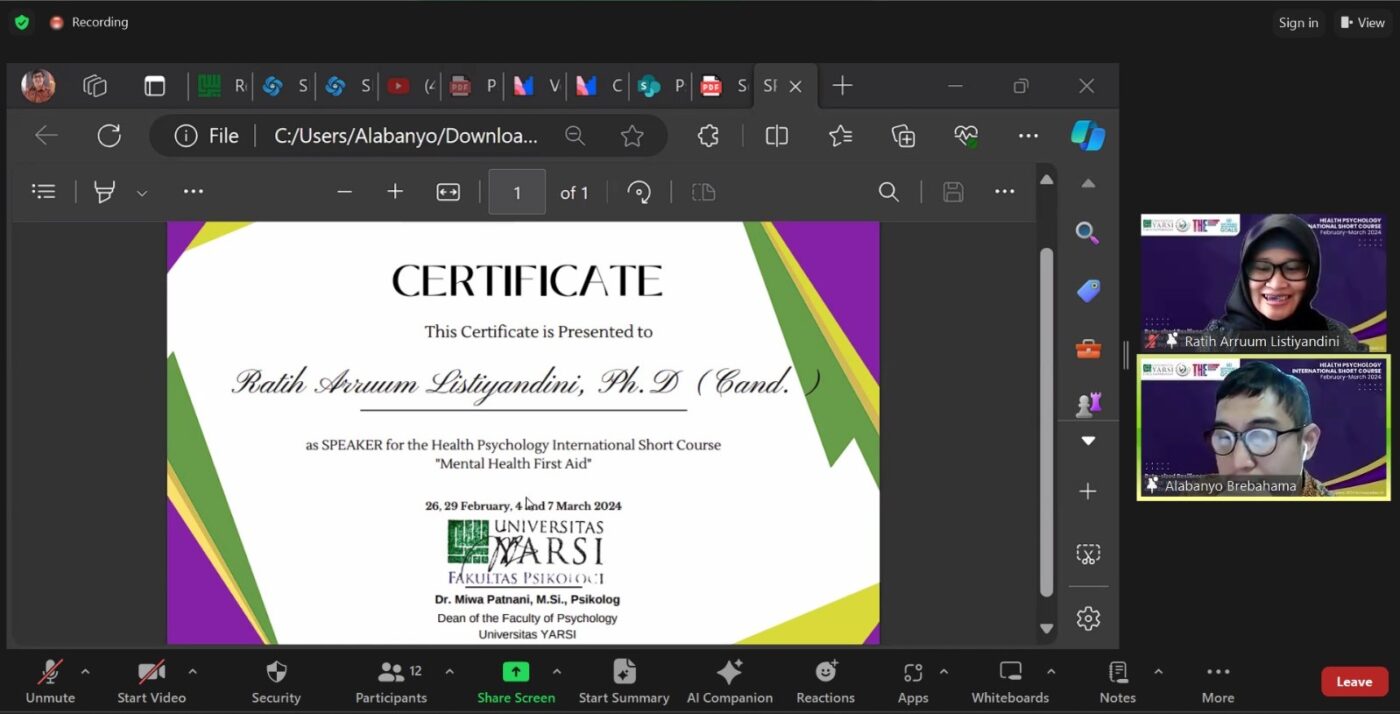This screenshot has height=714, width=1400.
Task: Open the sidebar games chess icon
Action: (x=1088, y=405)
